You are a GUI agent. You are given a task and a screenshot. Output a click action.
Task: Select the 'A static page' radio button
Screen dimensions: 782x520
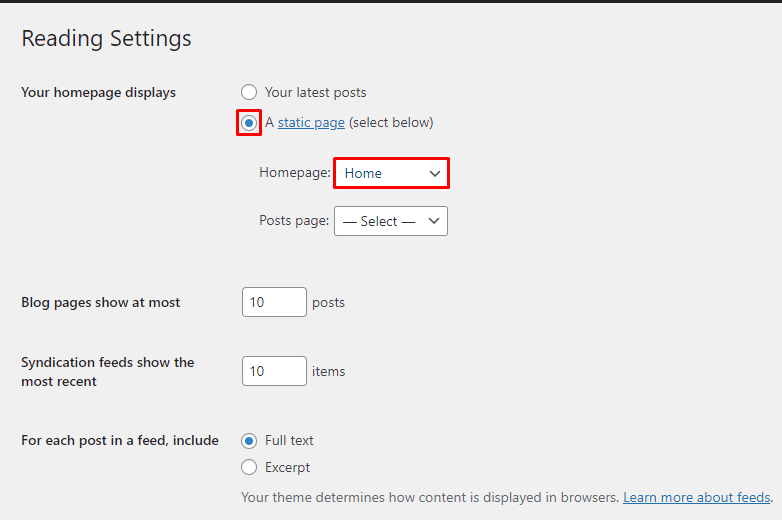[249, 123]
